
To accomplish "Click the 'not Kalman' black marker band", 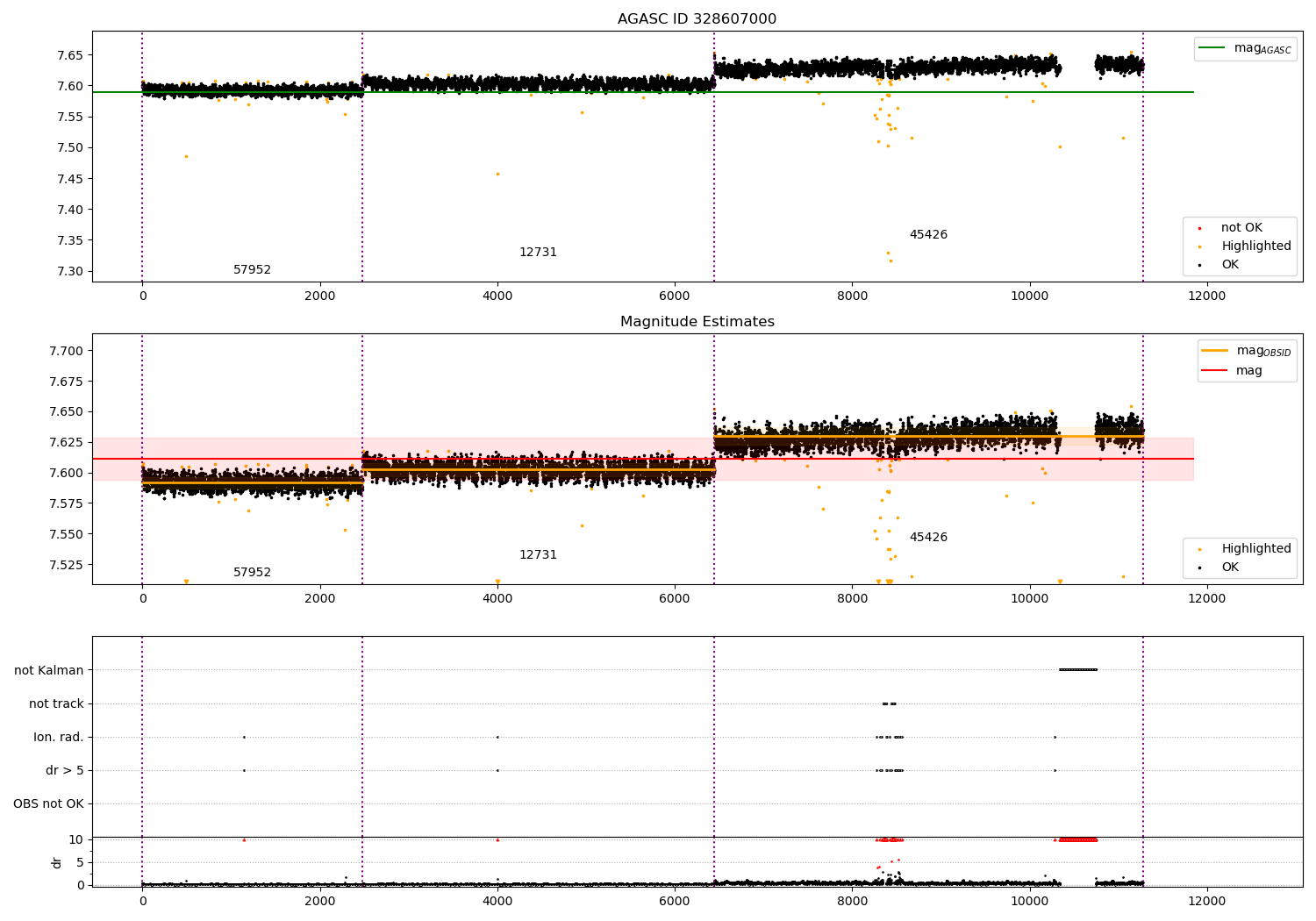I will 1077,670.
